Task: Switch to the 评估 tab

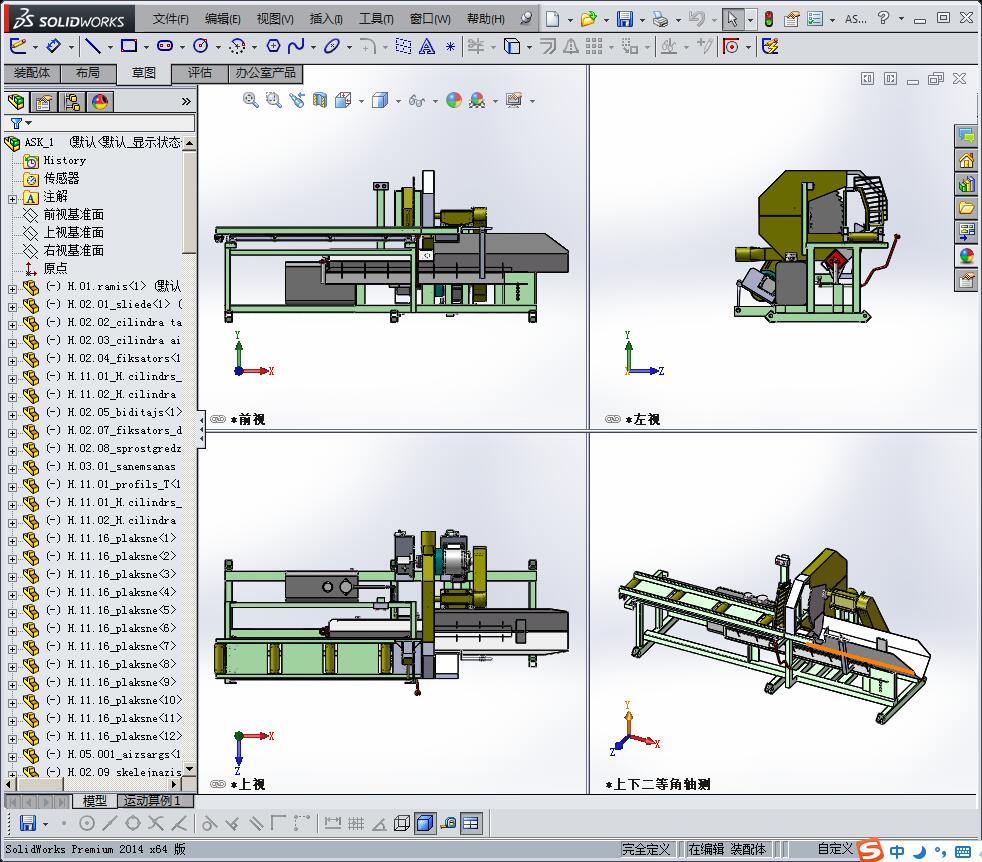Action: click(200, 73)
